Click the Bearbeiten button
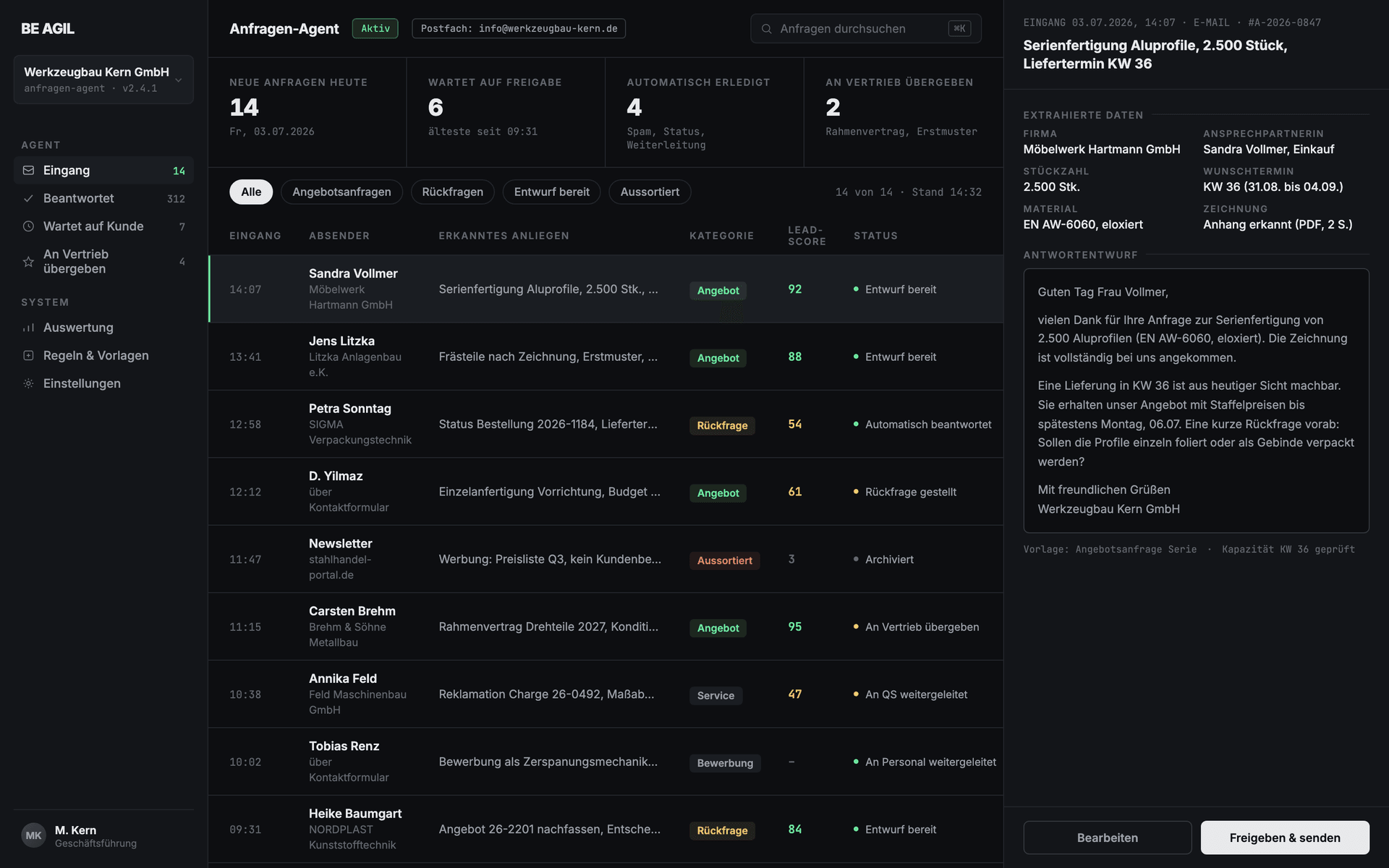Image resolution: width=1389 pixels, height=868 pixels. (1107, 838)
